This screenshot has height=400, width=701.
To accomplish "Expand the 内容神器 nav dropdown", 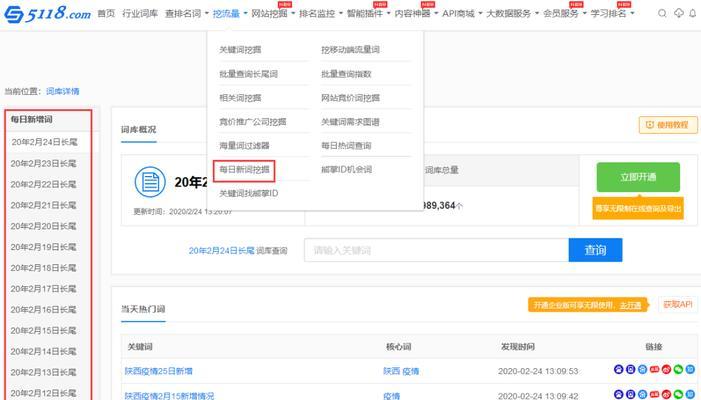I will 416,13.
